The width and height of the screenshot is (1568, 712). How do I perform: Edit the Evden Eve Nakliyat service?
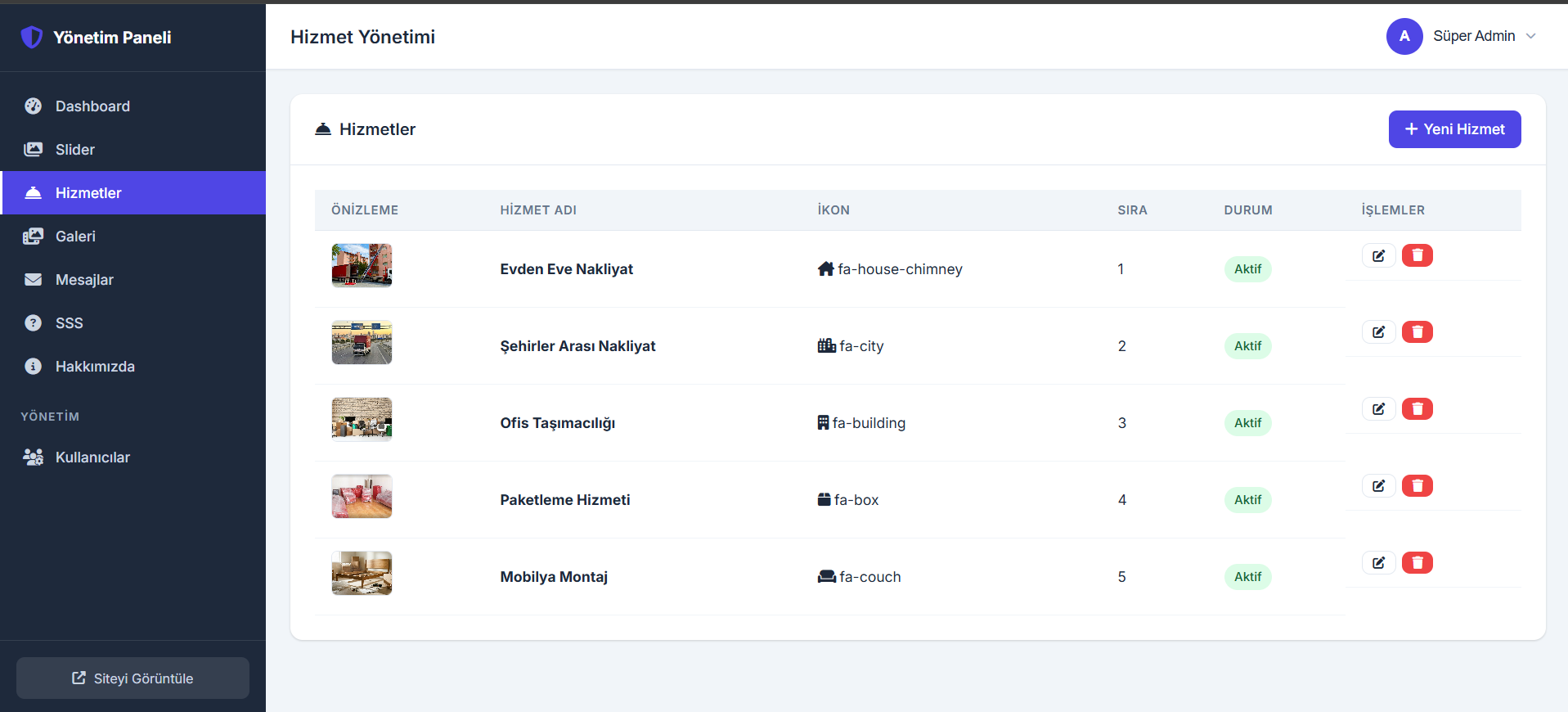[1378, 255]
